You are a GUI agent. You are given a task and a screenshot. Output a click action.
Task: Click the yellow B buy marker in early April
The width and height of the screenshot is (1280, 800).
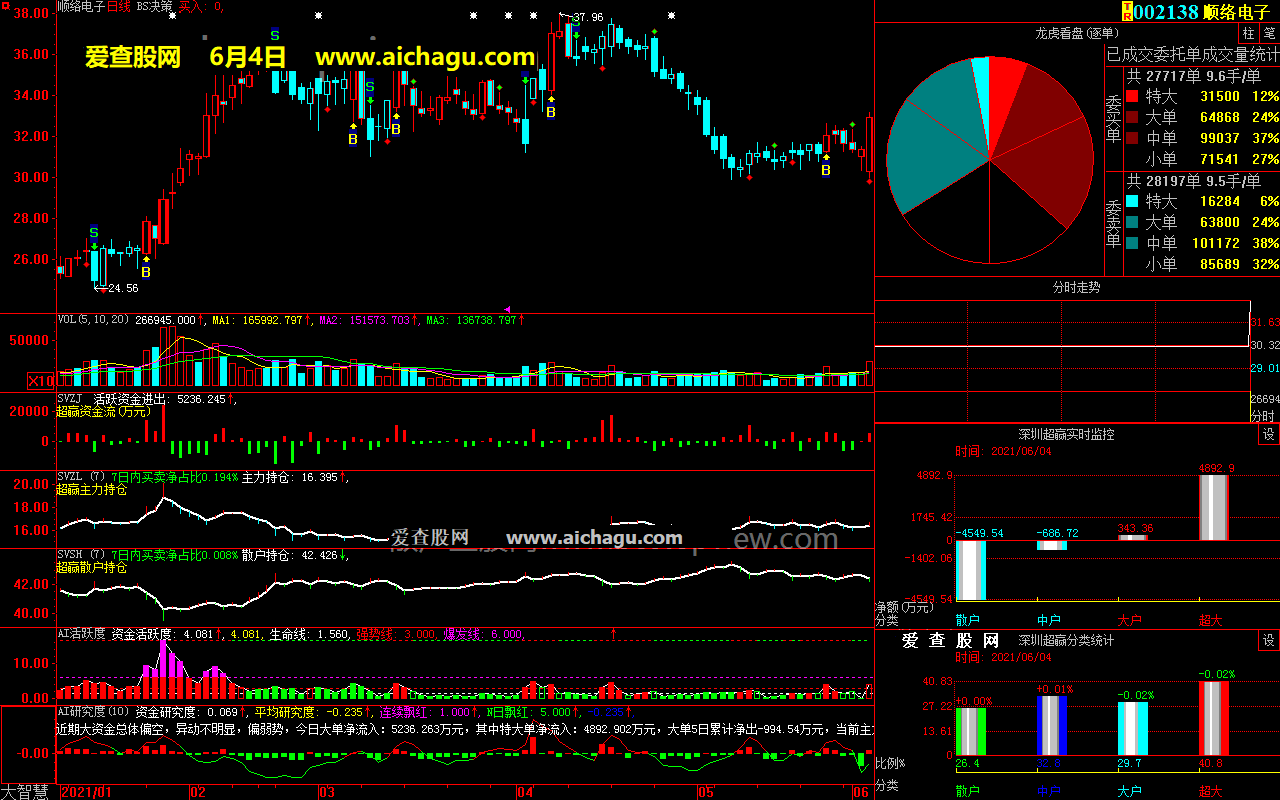click(551, 112)
